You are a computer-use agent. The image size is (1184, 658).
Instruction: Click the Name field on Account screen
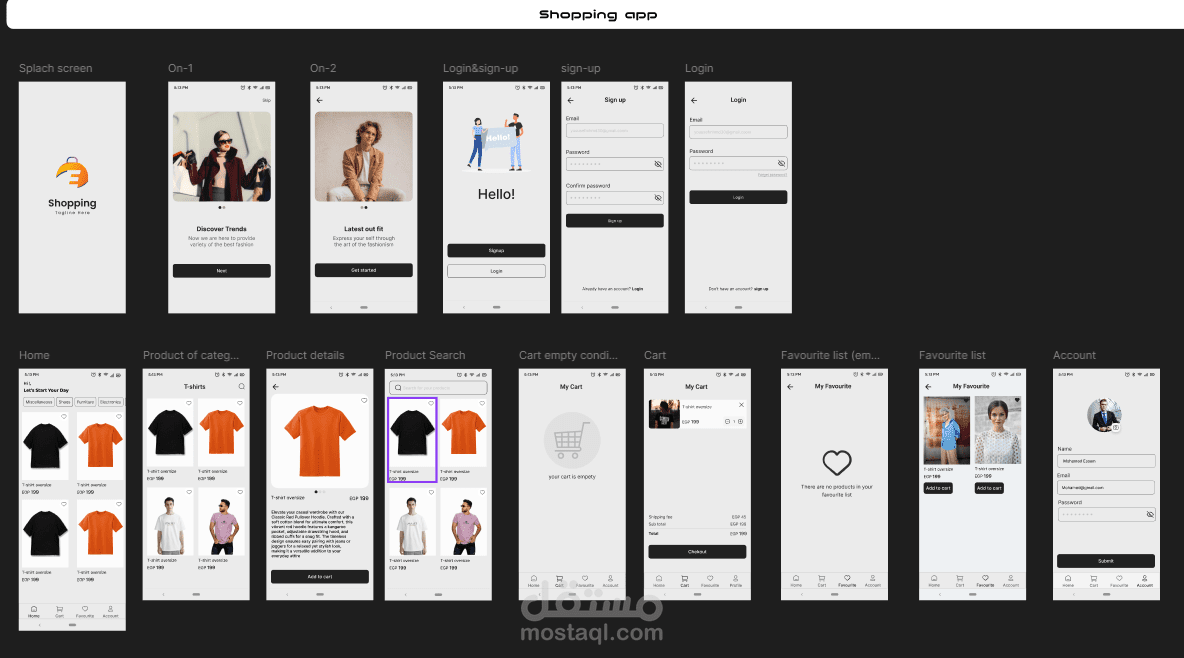point(1105,461)
